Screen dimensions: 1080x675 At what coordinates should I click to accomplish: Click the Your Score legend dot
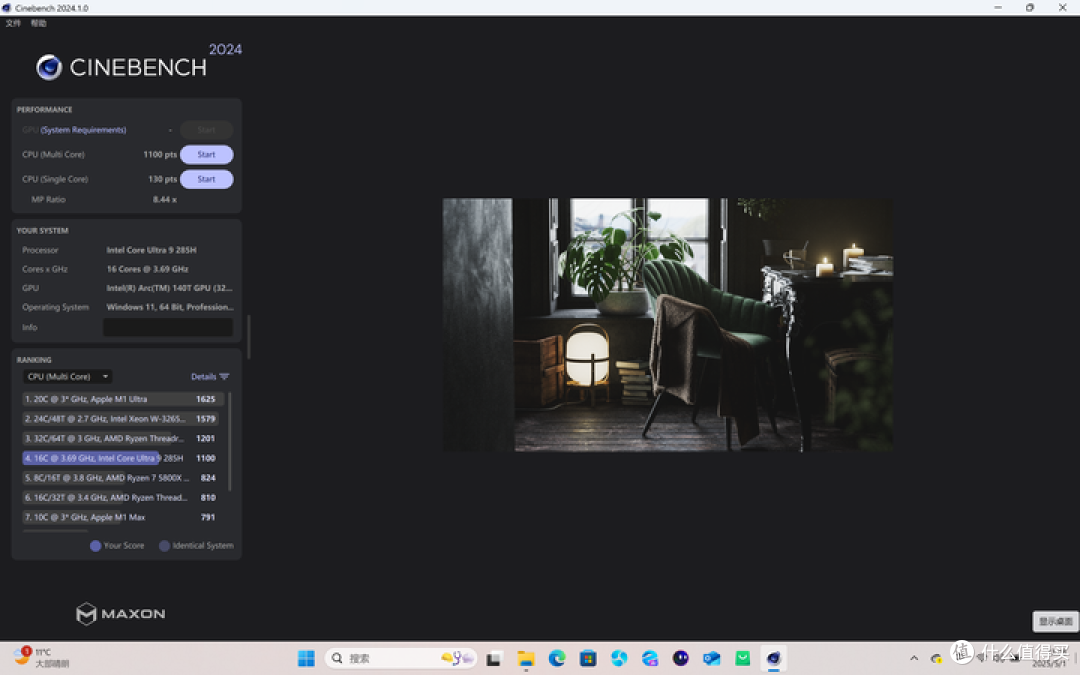(96, 546)
